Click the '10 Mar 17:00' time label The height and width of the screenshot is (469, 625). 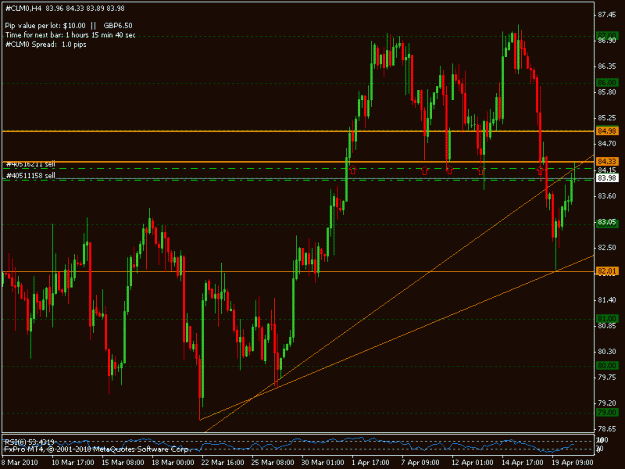point(73,462)
